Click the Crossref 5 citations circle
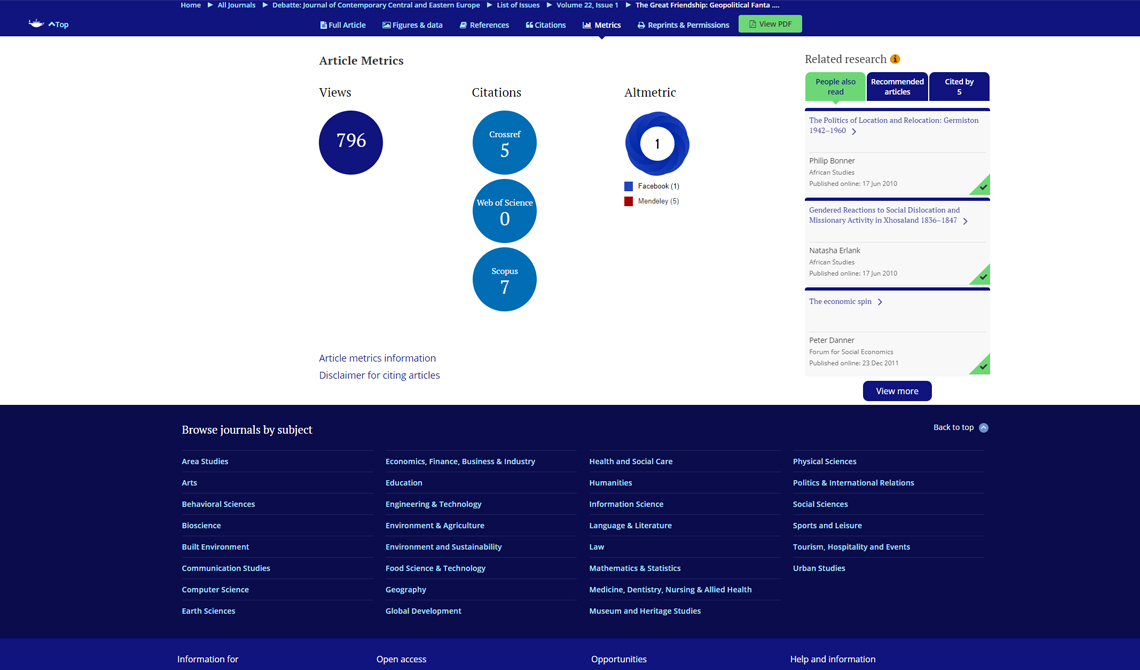 point(505,142)
